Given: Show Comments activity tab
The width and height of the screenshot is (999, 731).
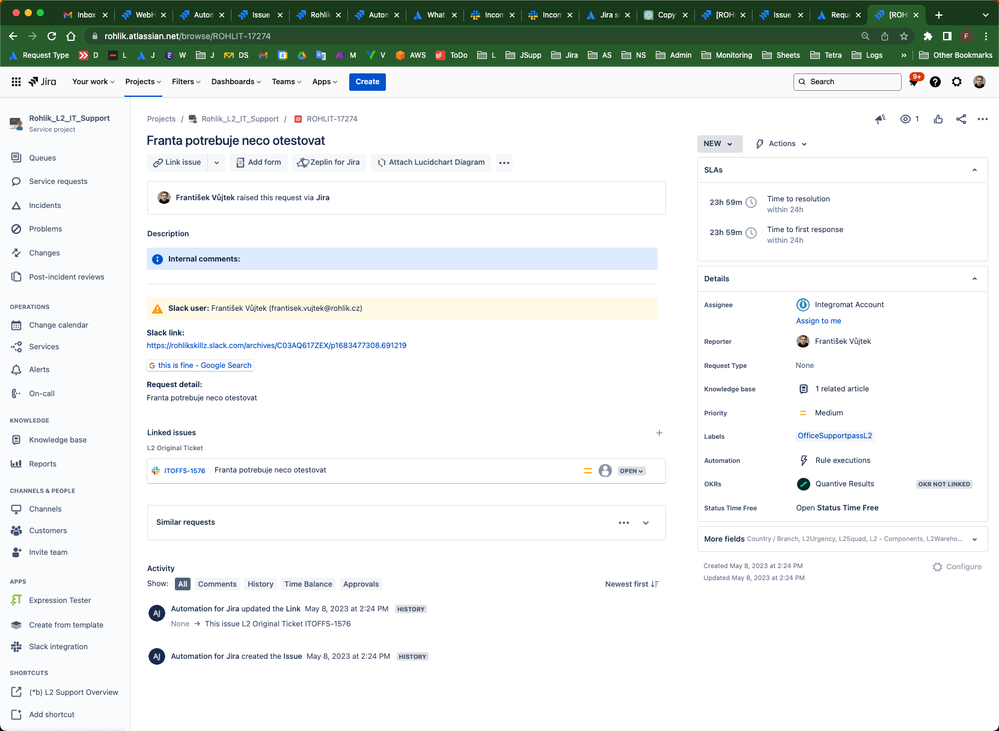Looking at the screenshot, I should click(x=217, y=584).
